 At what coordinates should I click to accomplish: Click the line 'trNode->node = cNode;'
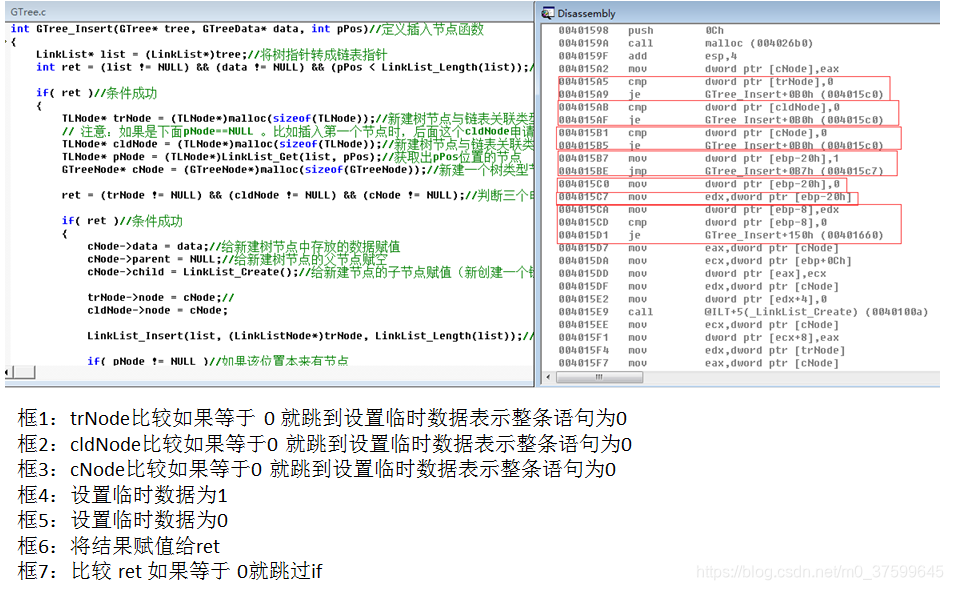(160, 297)
